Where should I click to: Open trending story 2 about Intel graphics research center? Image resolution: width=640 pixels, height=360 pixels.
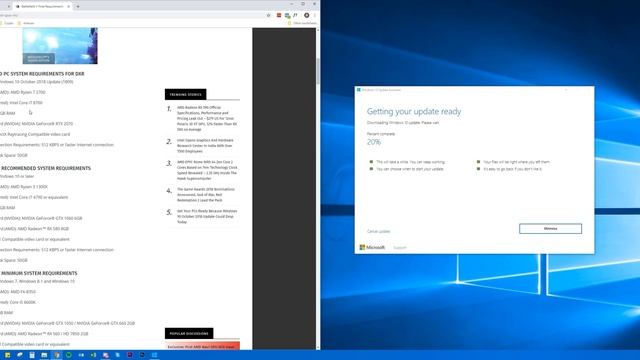pos(205,146)
